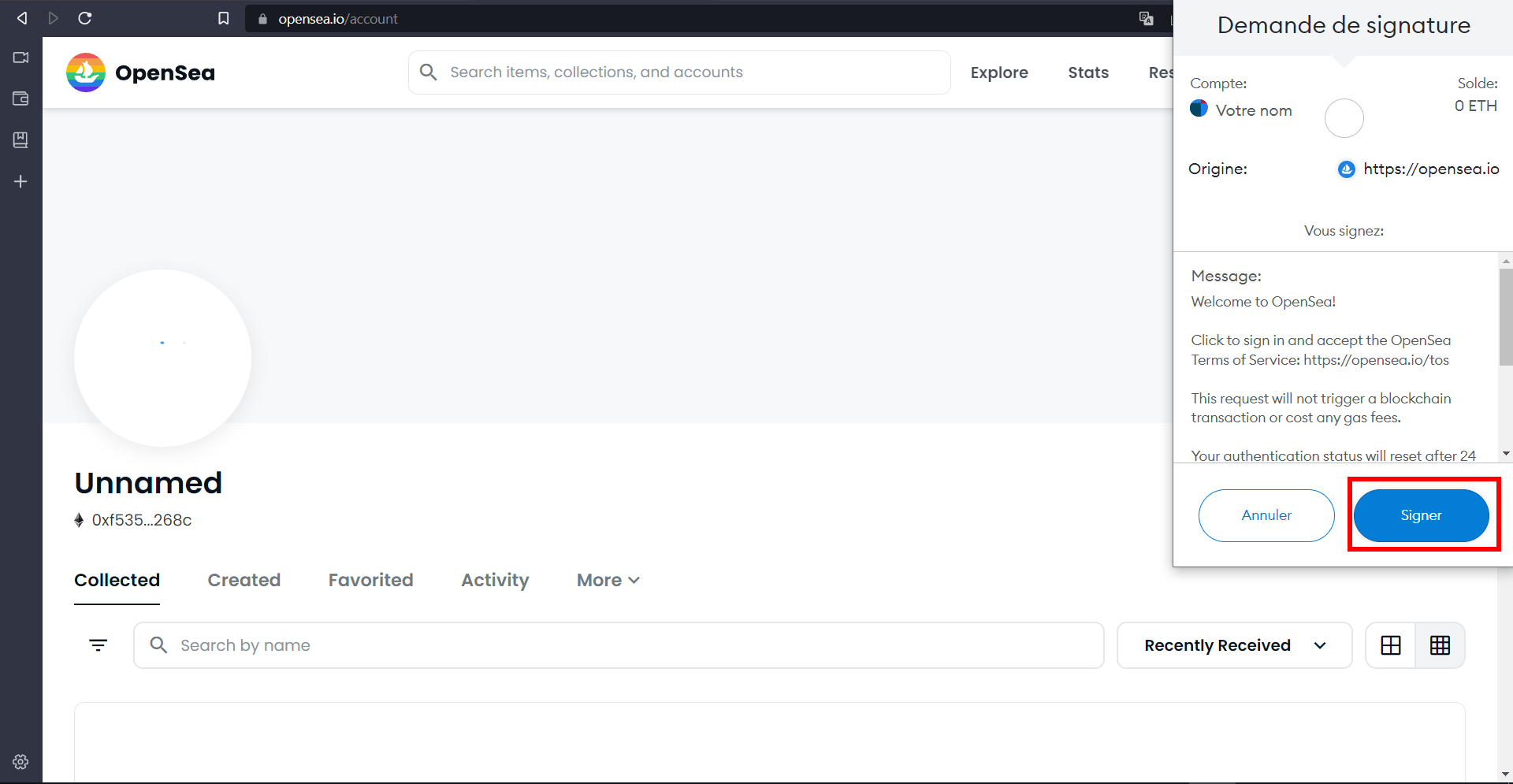This screenshot has width=1513, height=784.
Task: Open the Recently Received sort dropdown
Action: tap(1234, 645)
